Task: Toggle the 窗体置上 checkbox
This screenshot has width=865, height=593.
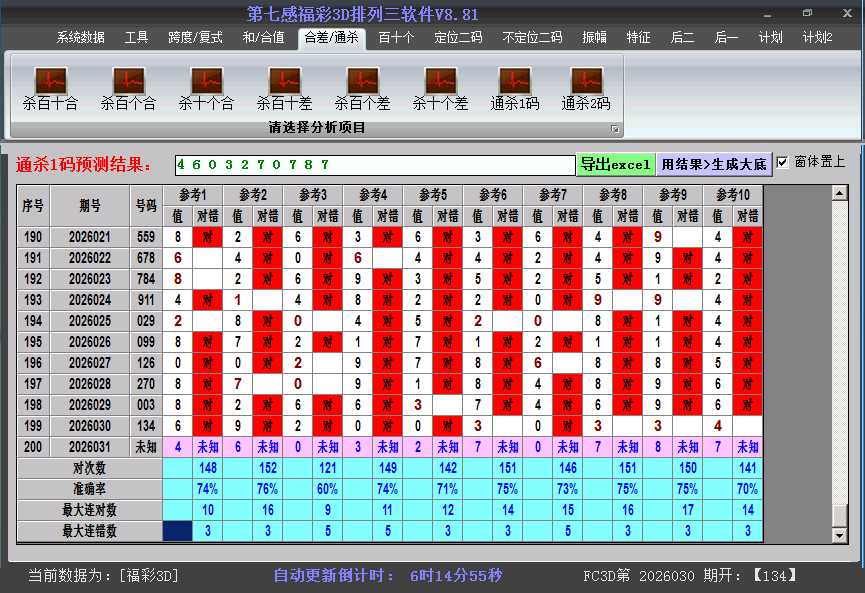Action: (783, 162)
